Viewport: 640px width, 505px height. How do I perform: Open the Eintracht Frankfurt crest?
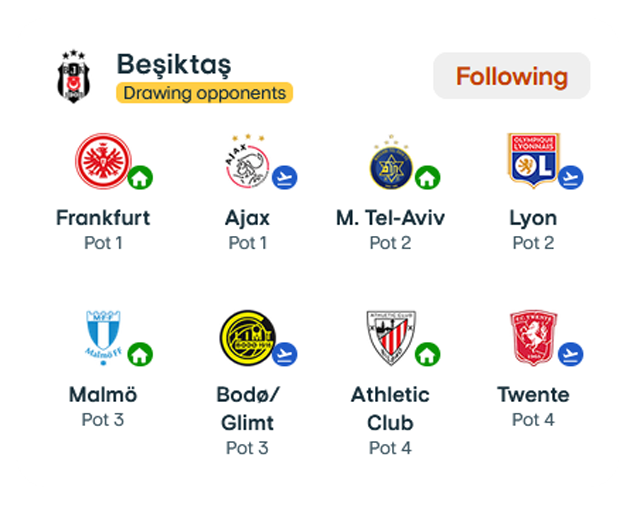[x=103, y=161]
